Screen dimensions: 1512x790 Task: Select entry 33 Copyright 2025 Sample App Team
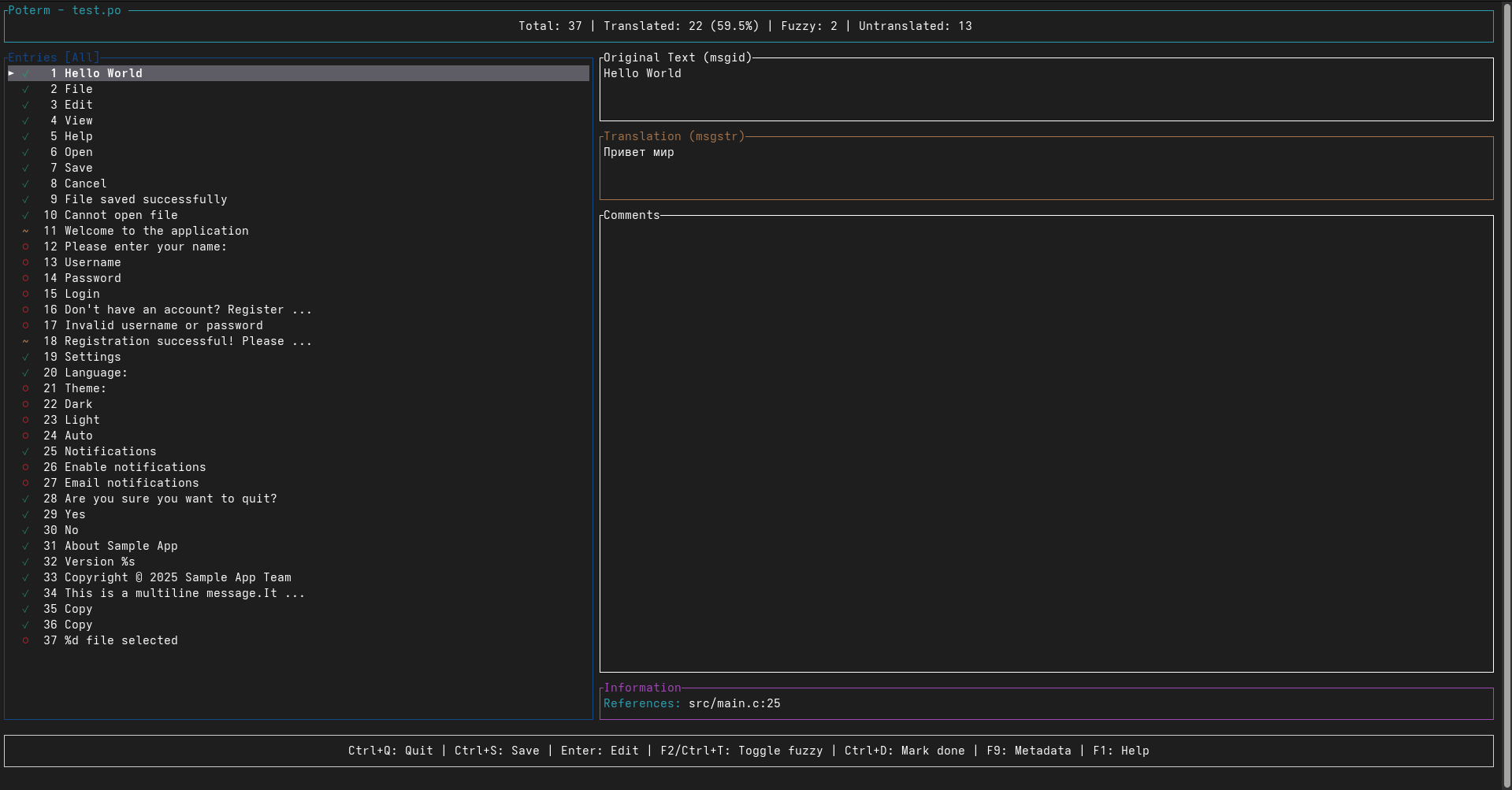[299, 577]
